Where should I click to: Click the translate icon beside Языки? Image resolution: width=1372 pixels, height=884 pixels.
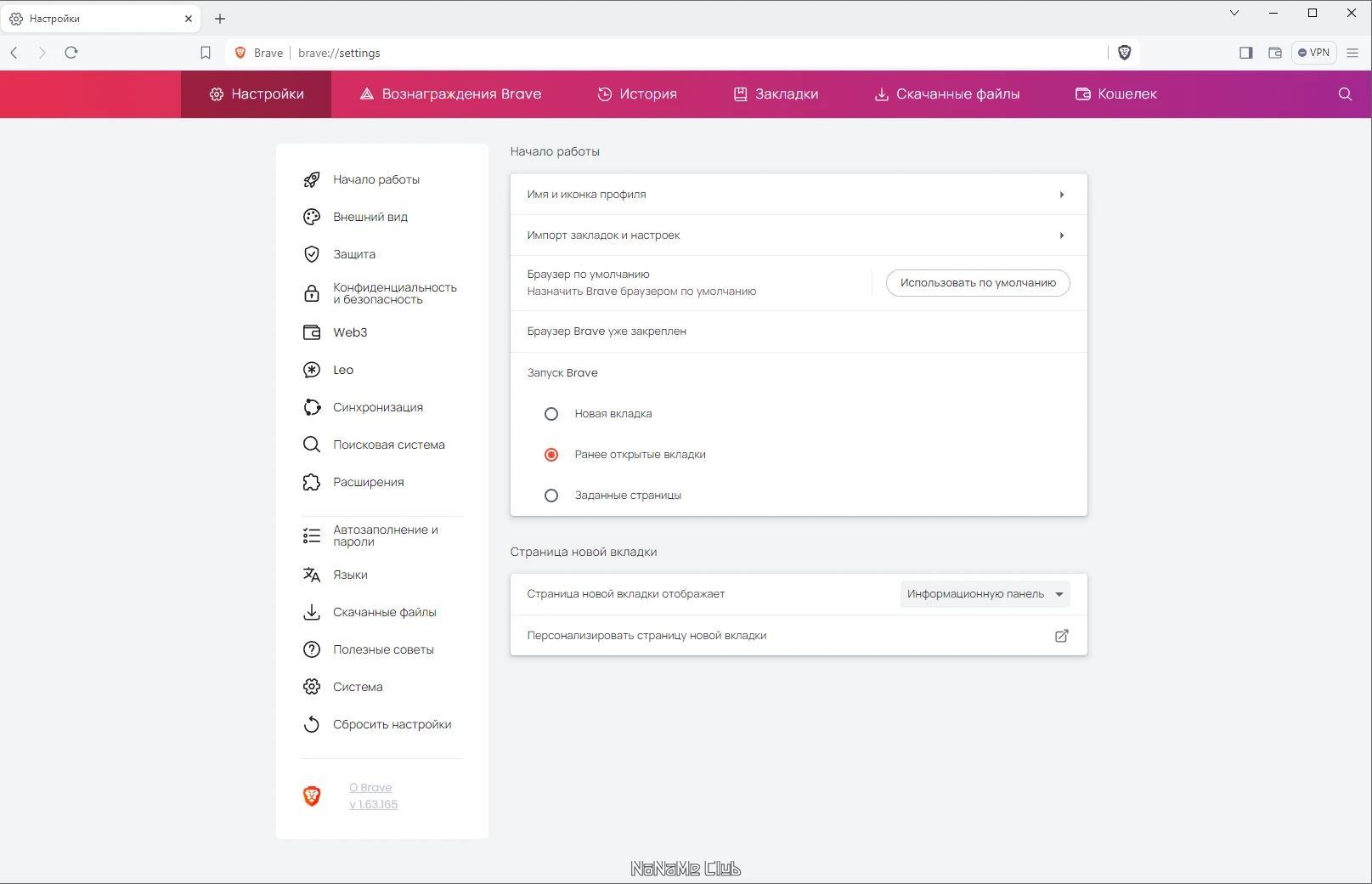point(312,575)
